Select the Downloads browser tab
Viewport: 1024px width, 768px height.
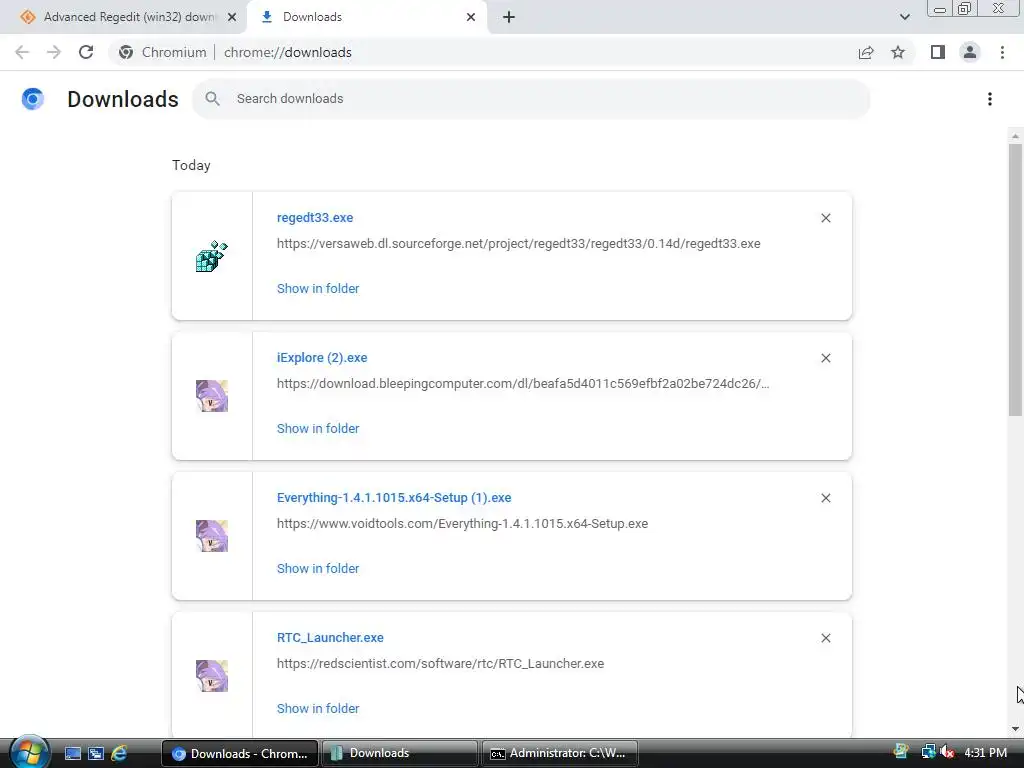pyautogui.click(x=368, y=17)
